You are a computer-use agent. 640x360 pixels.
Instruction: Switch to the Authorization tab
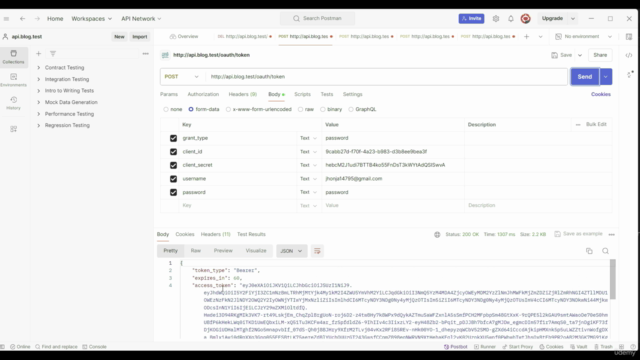[203, 94]
